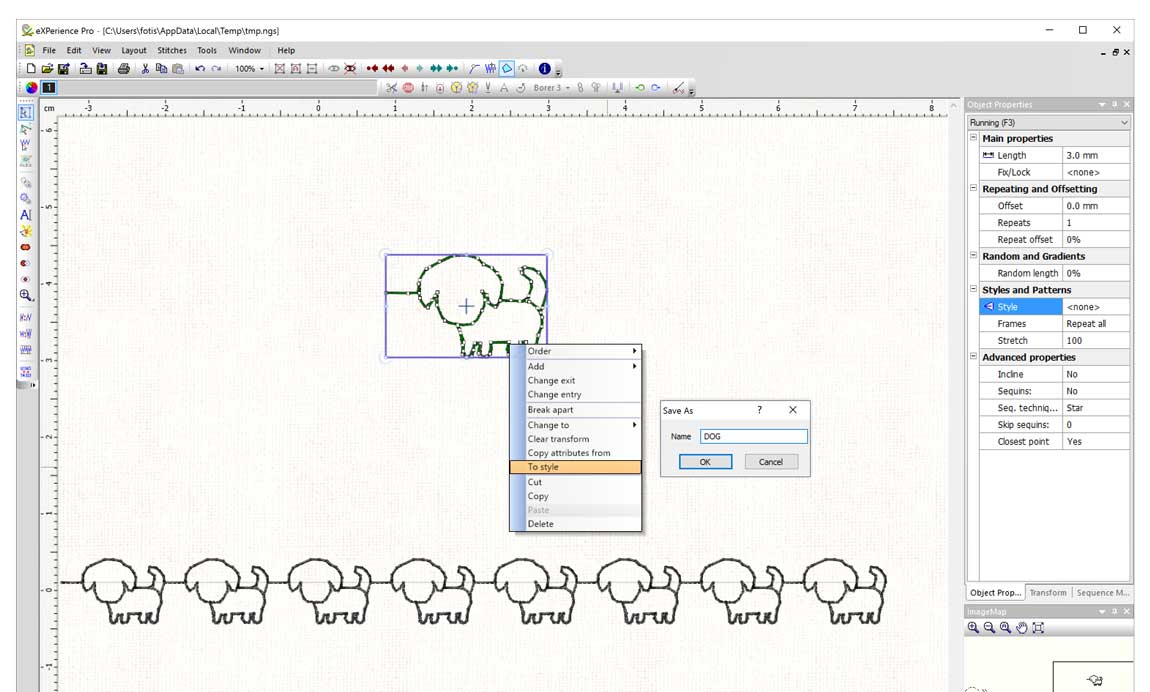Click the green rotate-left arrow icon

coord(640,88)
